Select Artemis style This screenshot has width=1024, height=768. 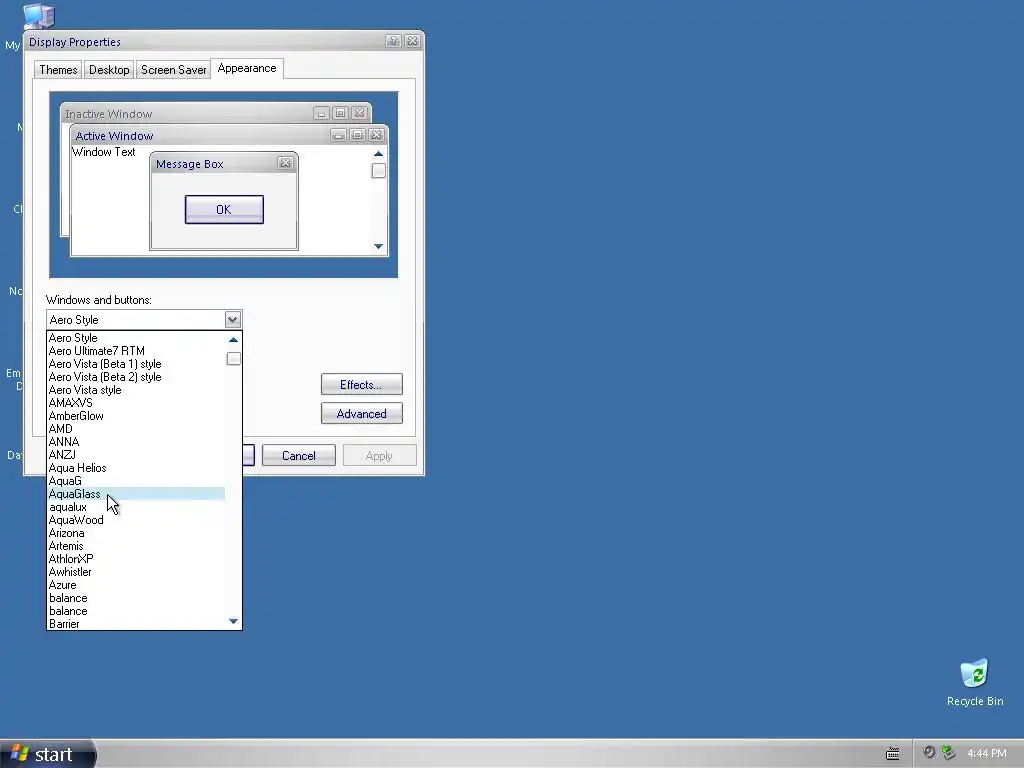pos(136,546)
